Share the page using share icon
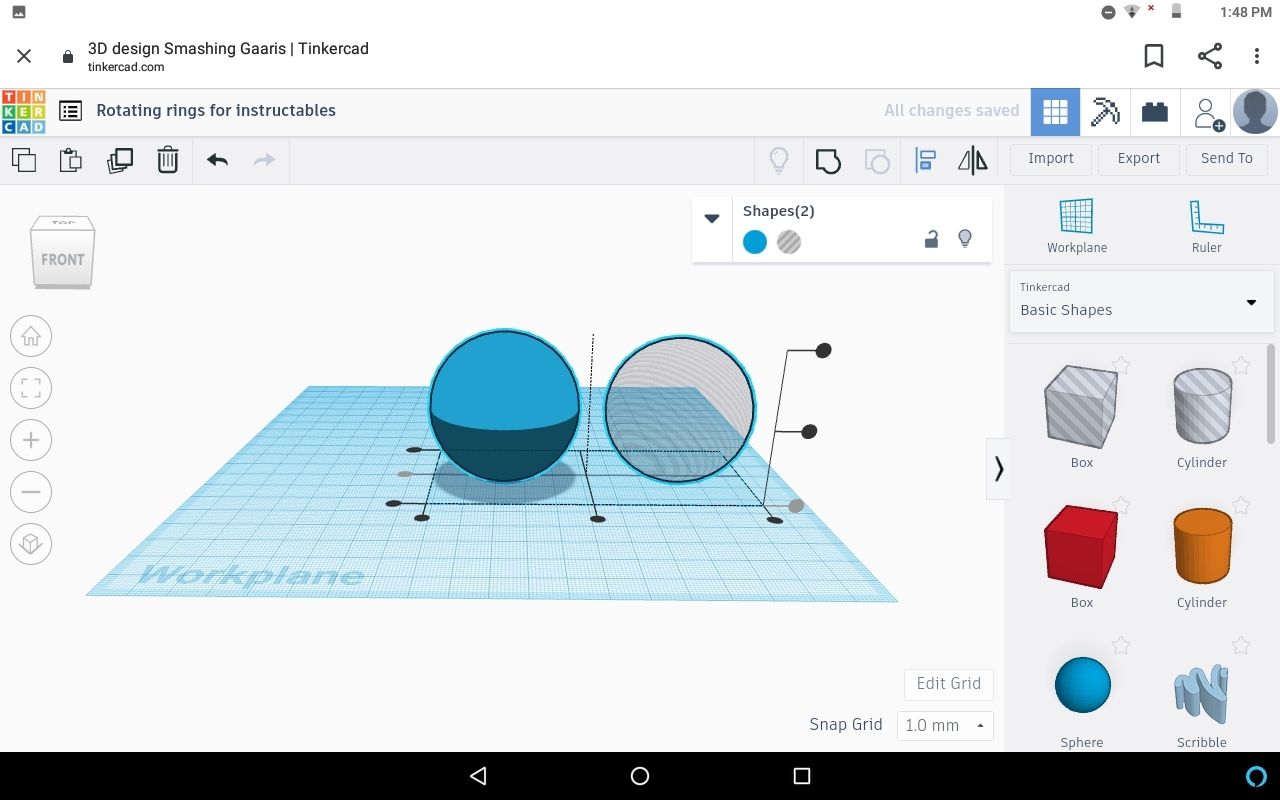This screenshot has width=1280, height=800. tap(1210, 56)
